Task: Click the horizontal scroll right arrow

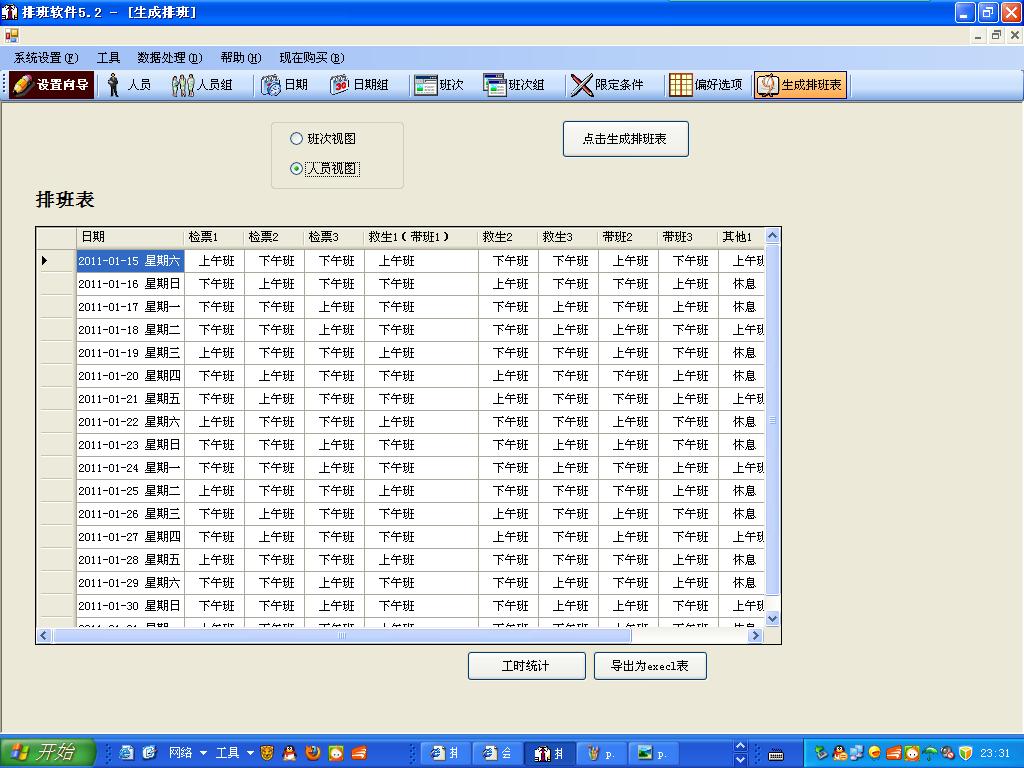Action: click(x=756, y=635)
